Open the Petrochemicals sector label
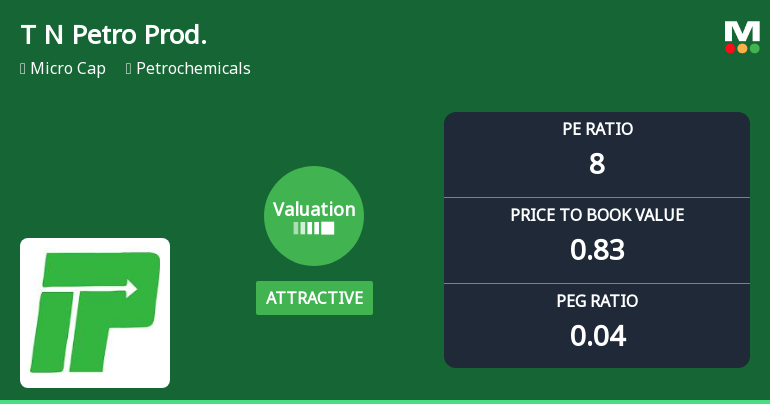Screen dimensions: 770x404 click(x=193, y=69)
